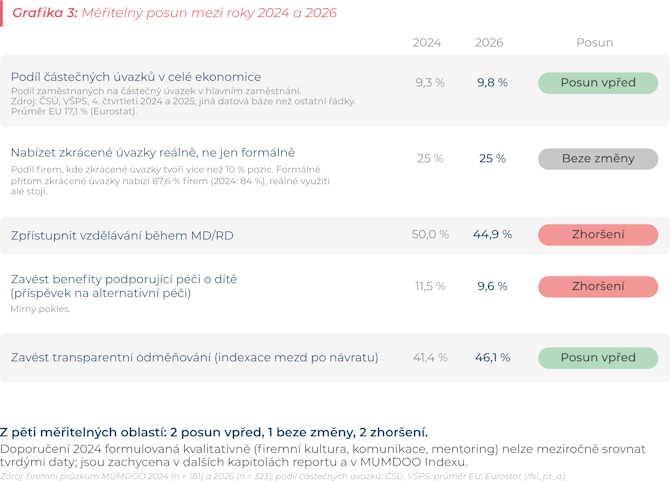670x481 pixels.
Task: Click 'Posun vpřed' badge for částečných úvazků
Action: (598, 83)
